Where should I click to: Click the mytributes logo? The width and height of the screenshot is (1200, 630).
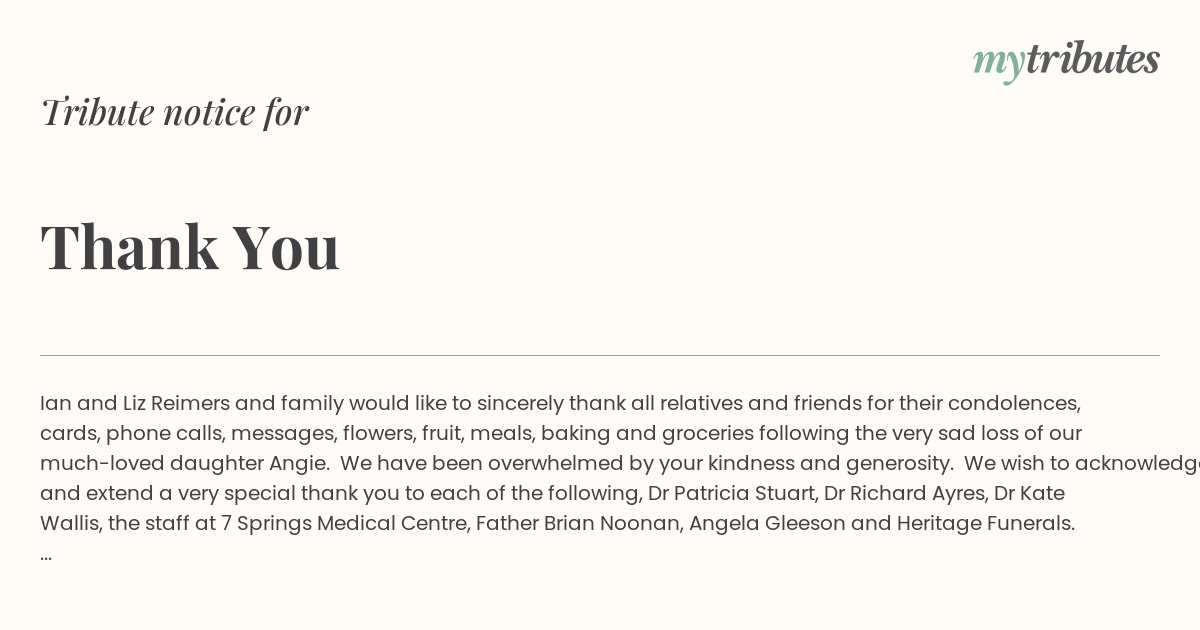click(x=1066, y=60)
